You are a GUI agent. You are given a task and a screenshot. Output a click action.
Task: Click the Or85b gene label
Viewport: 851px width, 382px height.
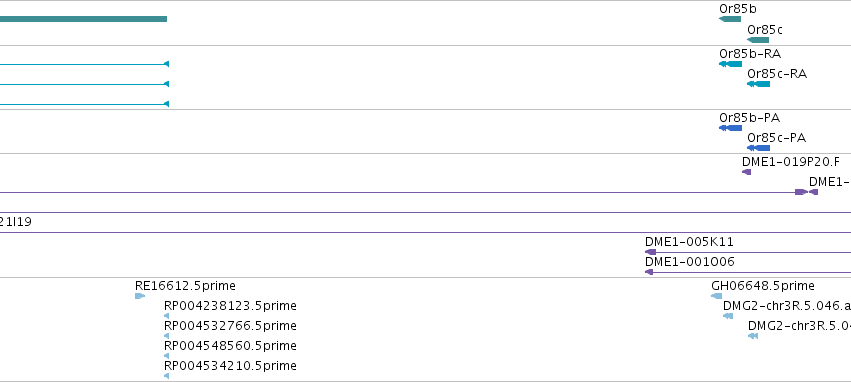pos(738,9)
